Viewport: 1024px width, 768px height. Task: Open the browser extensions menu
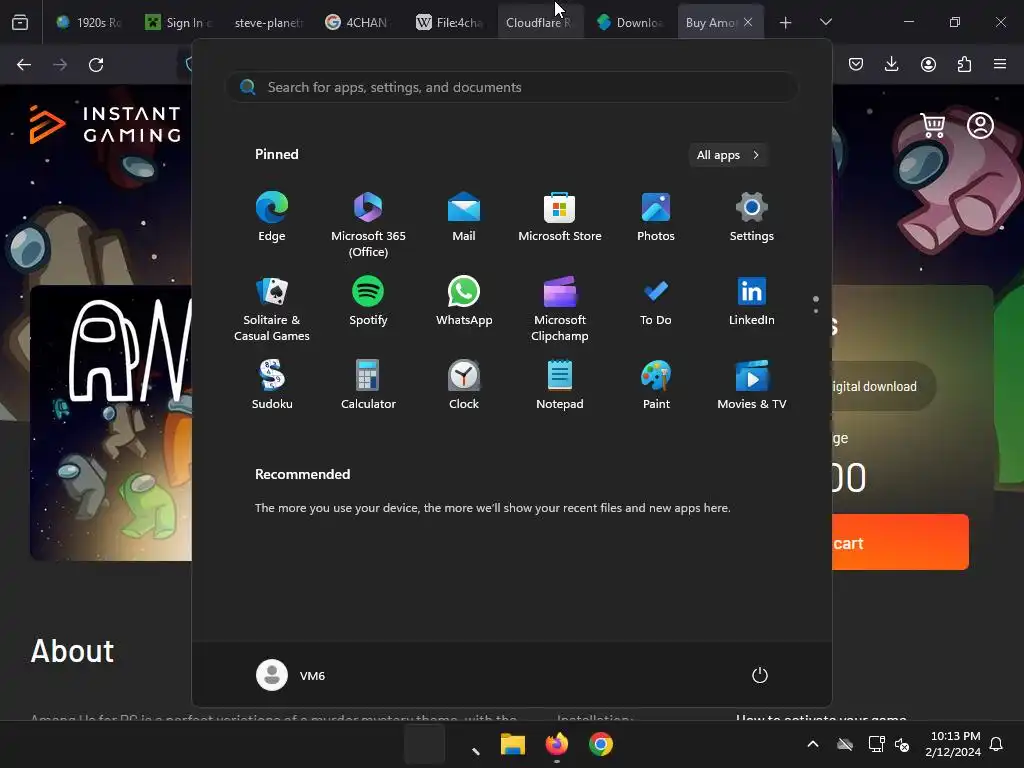pos(964,64)
